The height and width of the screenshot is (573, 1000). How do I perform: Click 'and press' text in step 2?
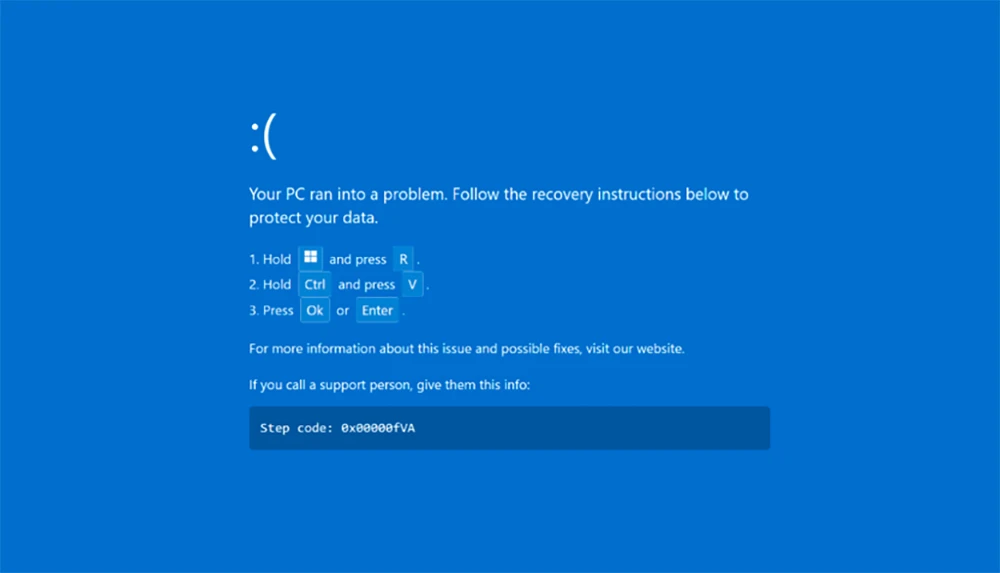click(366, 285)
